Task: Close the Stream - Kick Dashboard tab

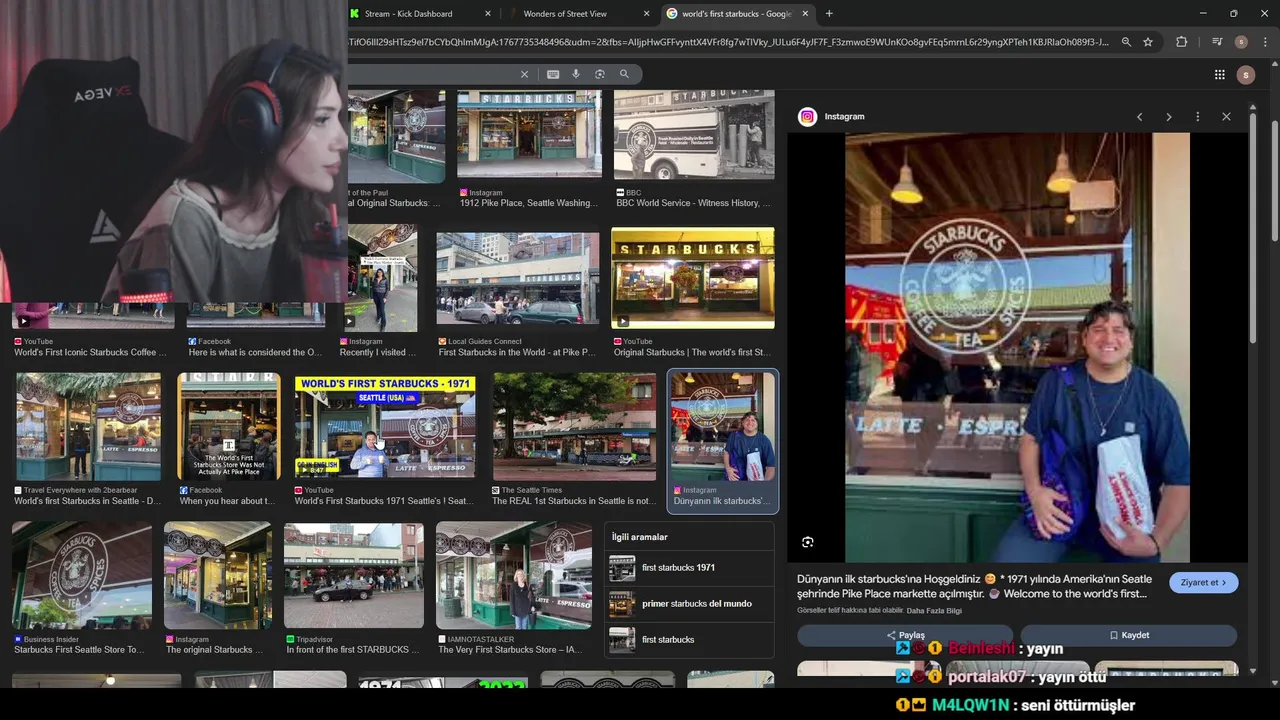Action: point(488,14)
